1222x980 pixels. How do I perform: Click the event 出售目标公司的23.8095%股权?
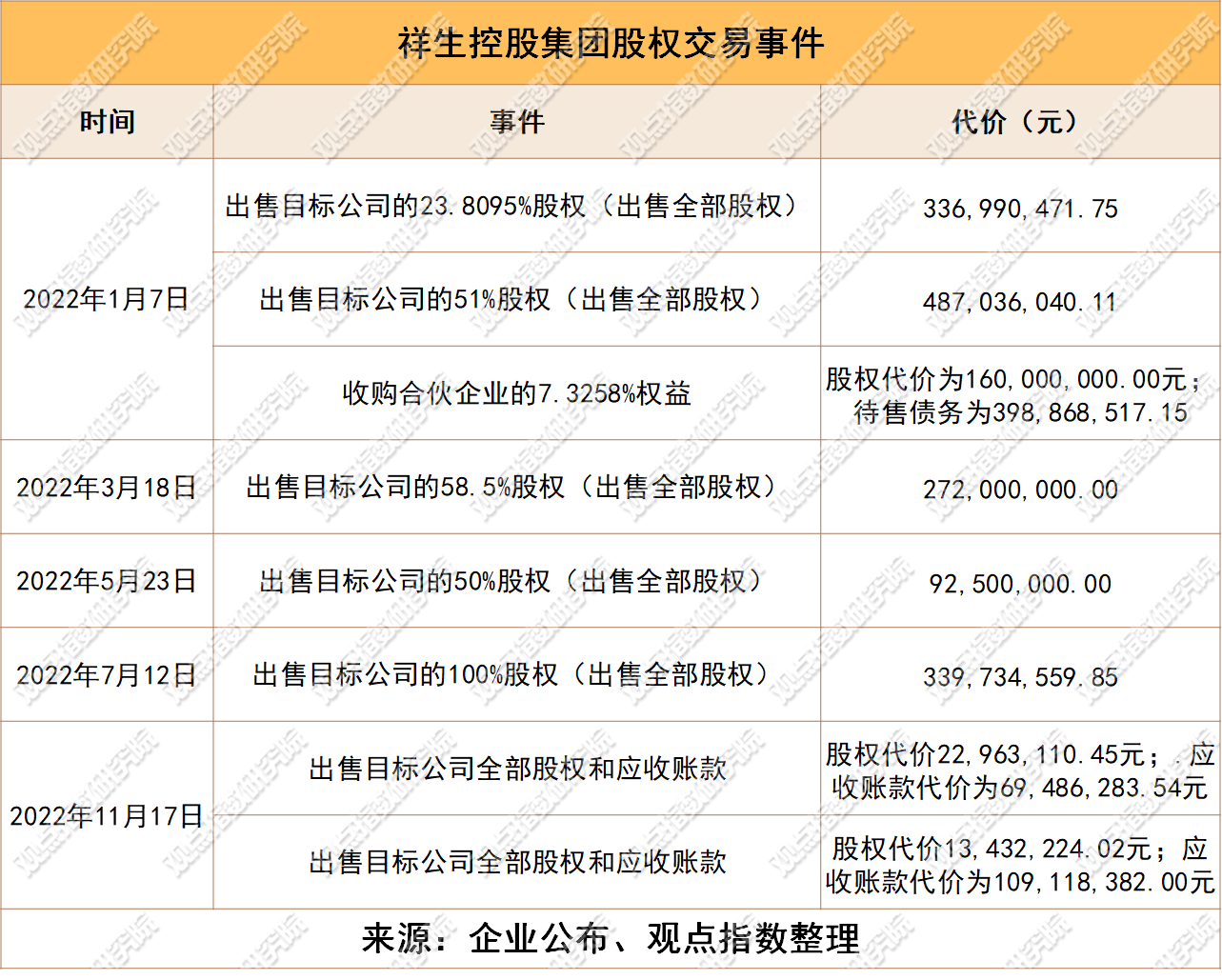click(x=517, y=206)
